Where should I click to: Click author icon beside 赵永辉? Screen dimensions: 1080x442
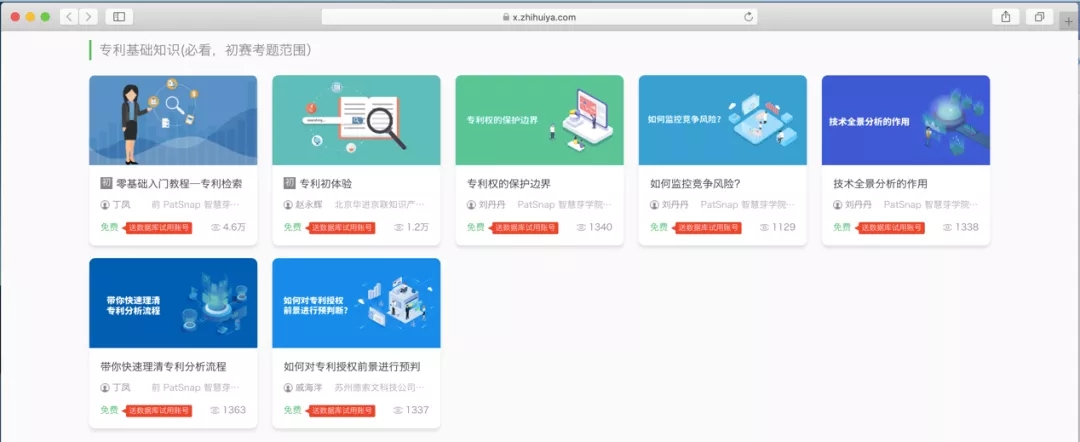288,205
